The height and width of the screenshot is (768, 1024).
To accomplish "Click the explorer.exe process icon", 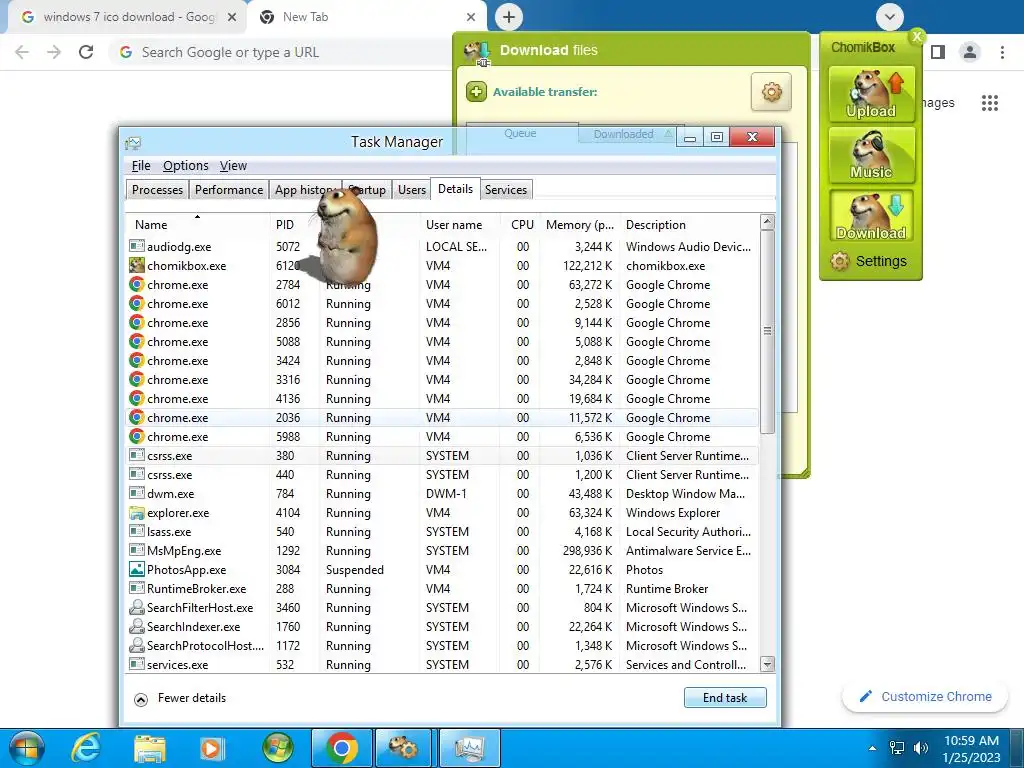I will [x=136, y=513].
